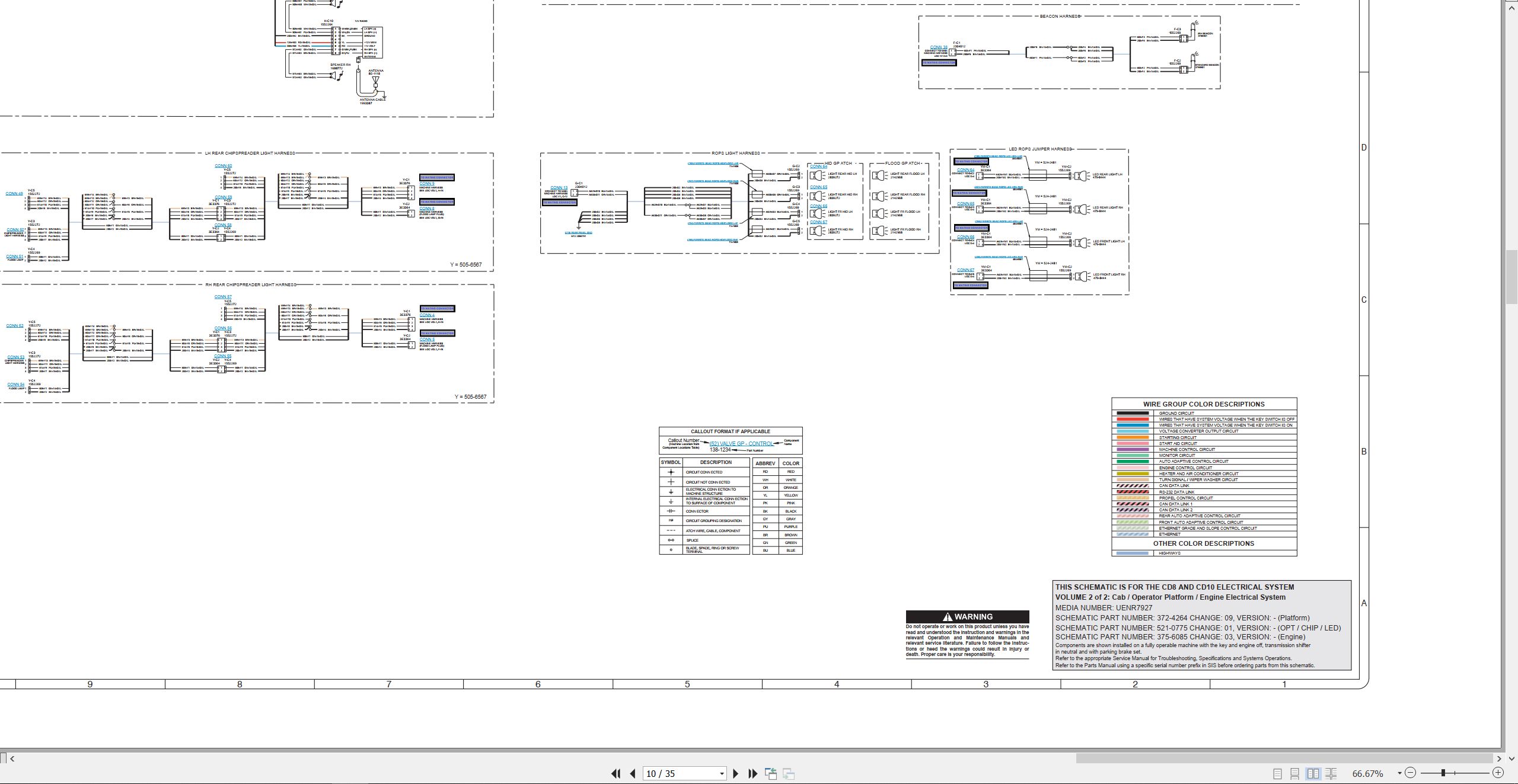The width and height of the screenshot is (1518, 784).
Task: Jump to the last page
Action: 753,773
